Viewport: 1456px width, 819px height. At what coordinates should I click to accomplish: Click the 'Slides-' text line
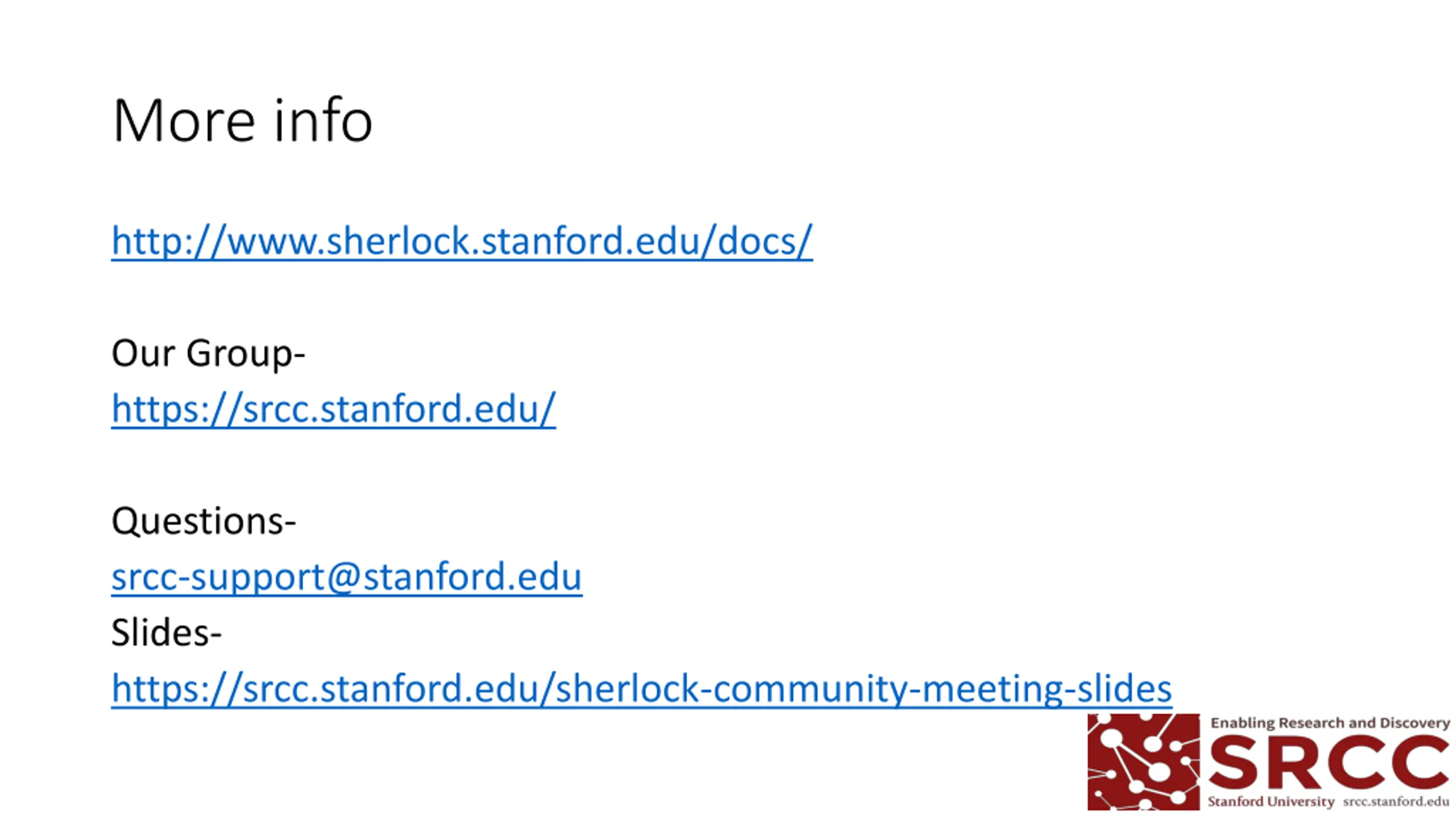click(166, 632)
